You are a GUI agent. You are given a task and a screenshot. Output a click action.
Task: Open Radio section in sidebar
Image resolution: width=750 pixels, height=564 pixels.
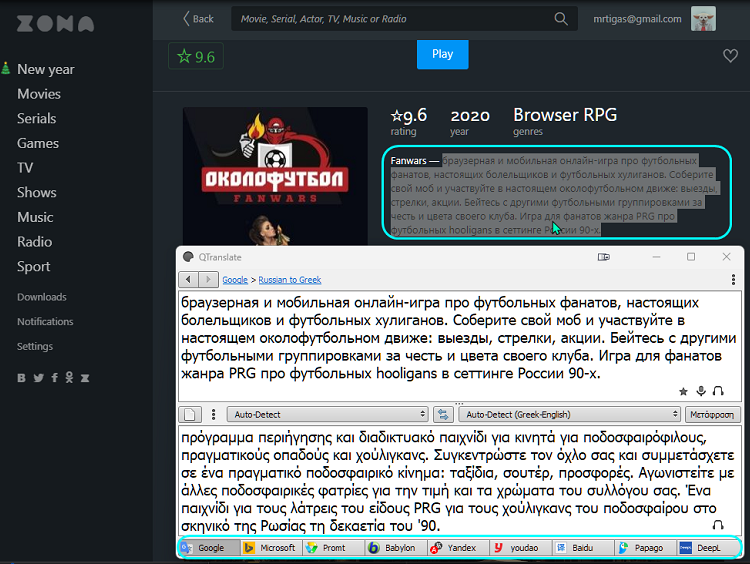tap(34, 242)
